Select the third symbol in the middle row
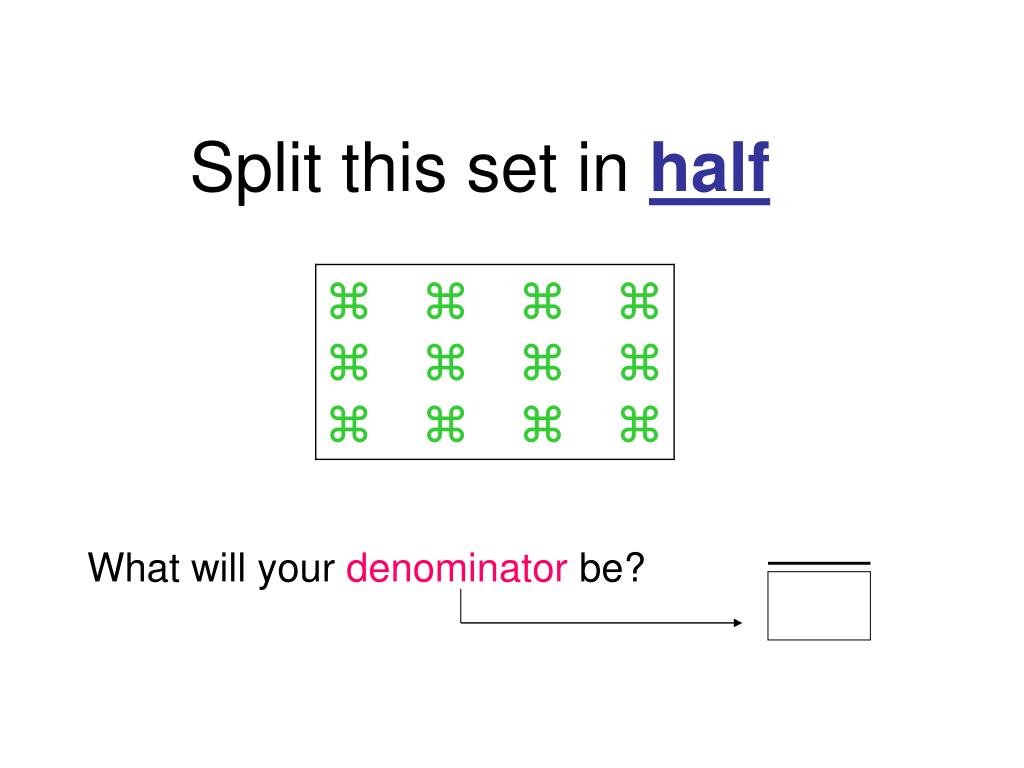The image size is (1024, 768). coord(542,362)
